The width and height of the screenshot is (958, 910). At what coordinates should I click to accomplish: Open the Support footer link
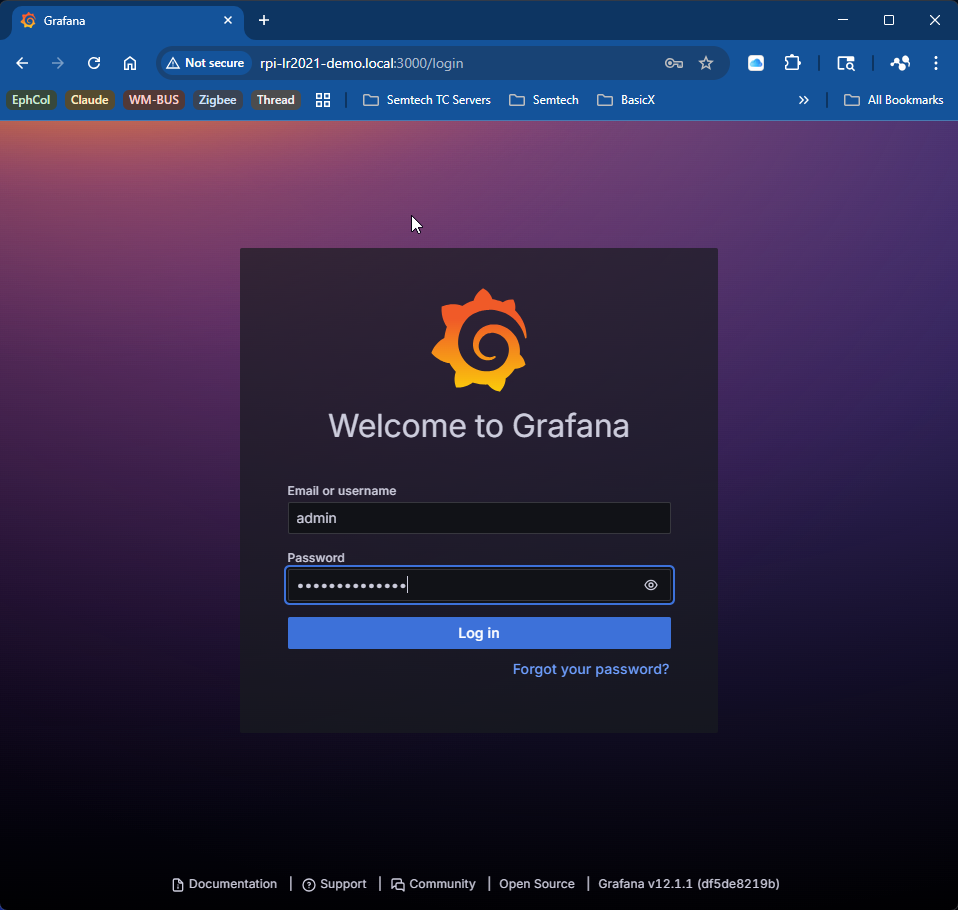click(x=335, y=884)
